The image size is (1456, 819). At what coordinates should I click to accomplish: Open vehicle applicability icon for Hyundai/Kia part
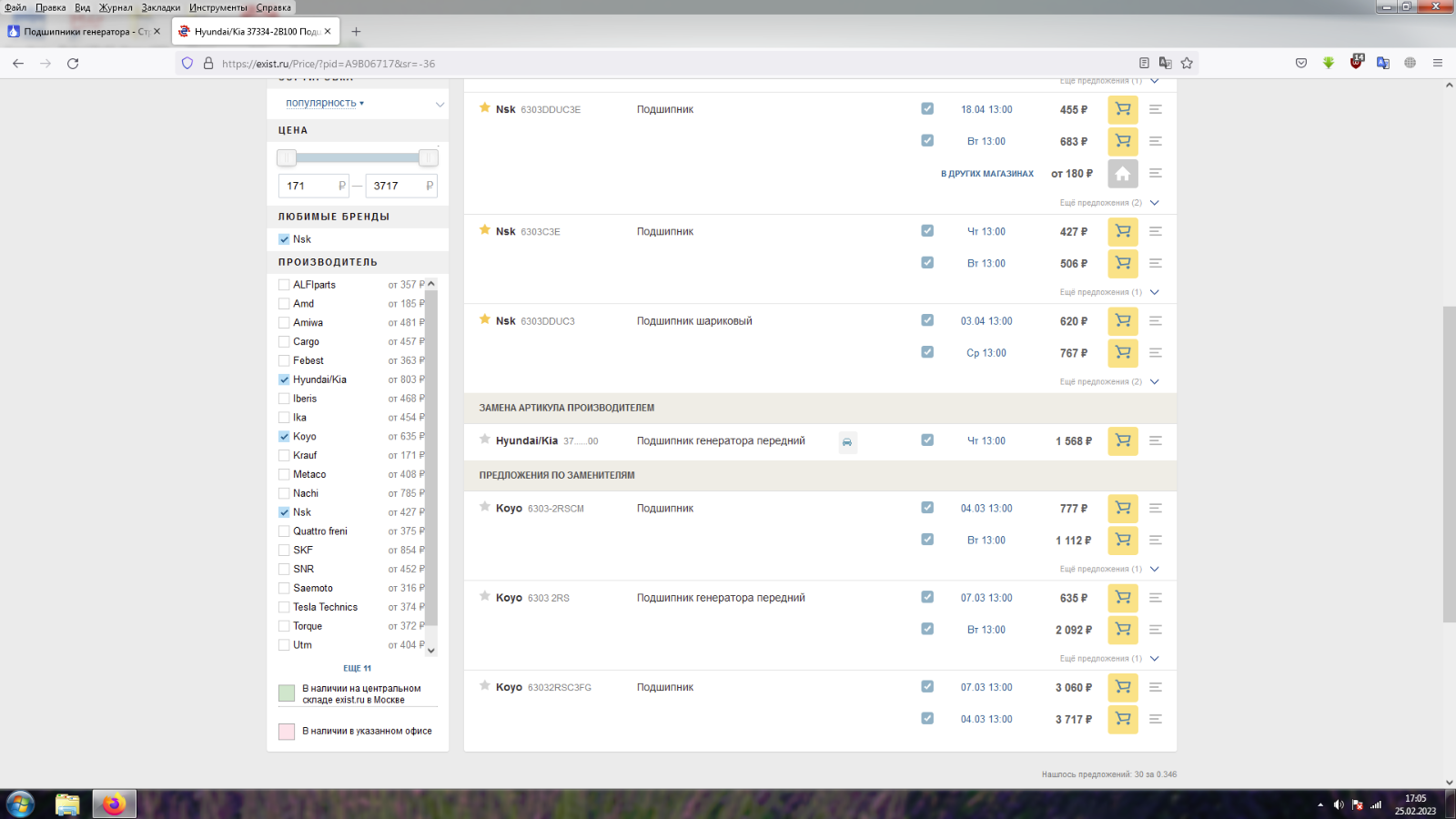(x=847, y=442)
